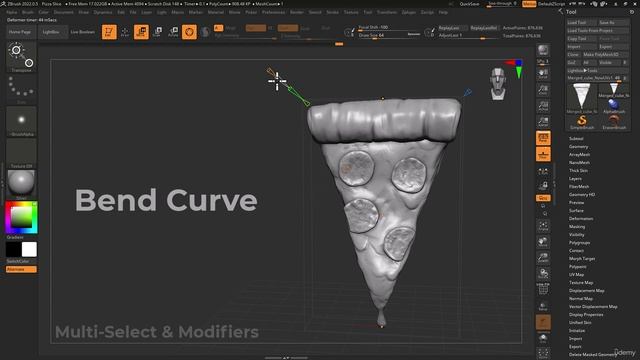Click the AAHalf icon
Viewport: 640px width, 360px height.
click(x=543, y=122)
